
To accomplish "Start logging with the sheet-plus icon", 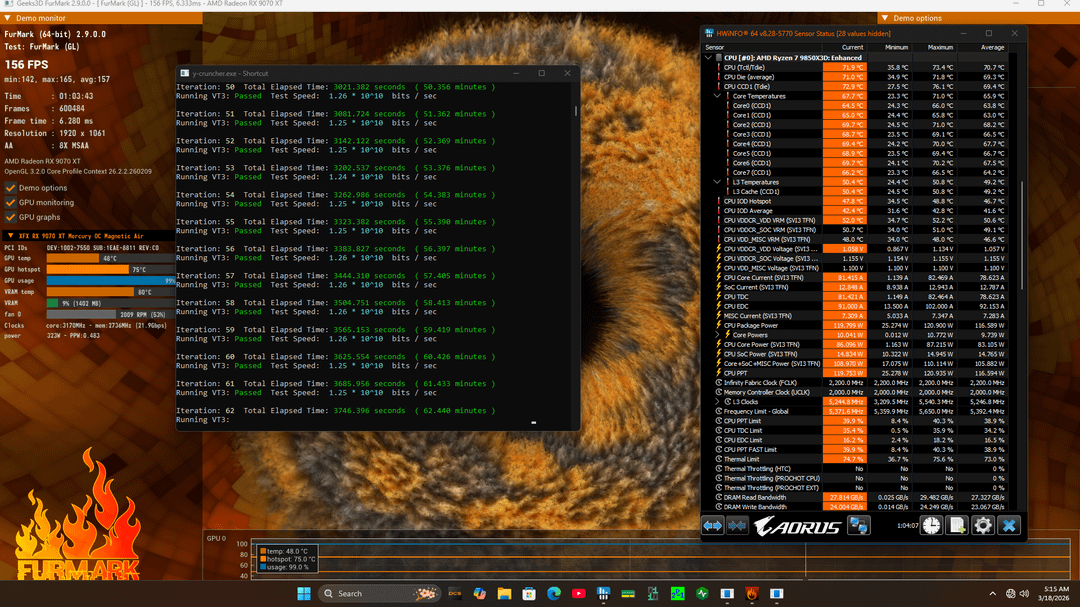I will (x=957, y=525).
